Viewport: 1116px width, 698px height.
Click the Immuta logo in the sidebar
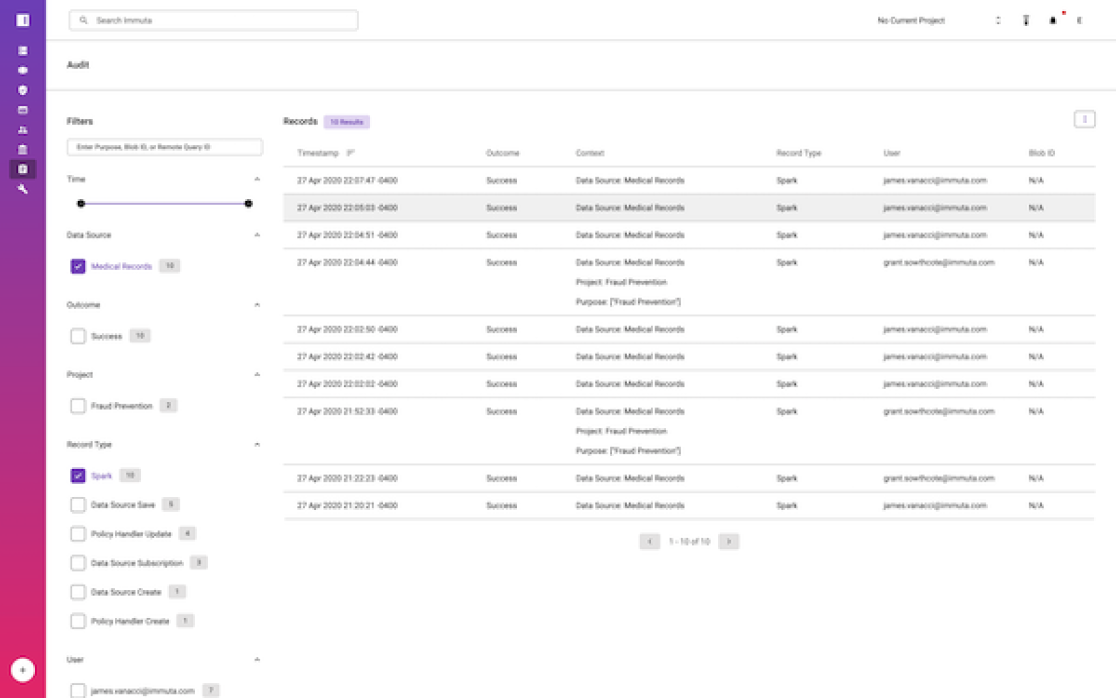point(22,20)
